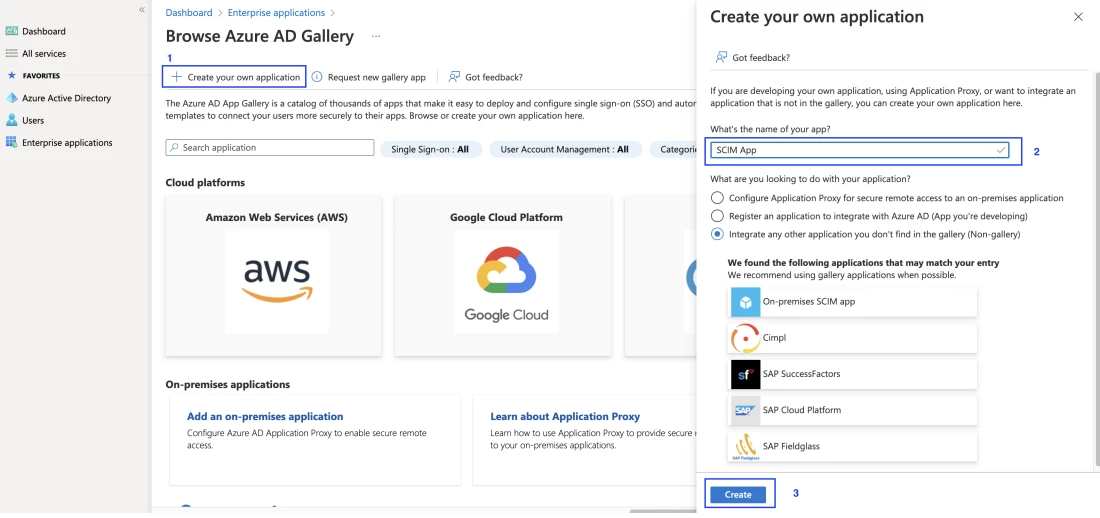Click the SAP SuccessFactors icon
Image resolution: width=1100 pixels, height=518 pixels.
coord(745,374)
